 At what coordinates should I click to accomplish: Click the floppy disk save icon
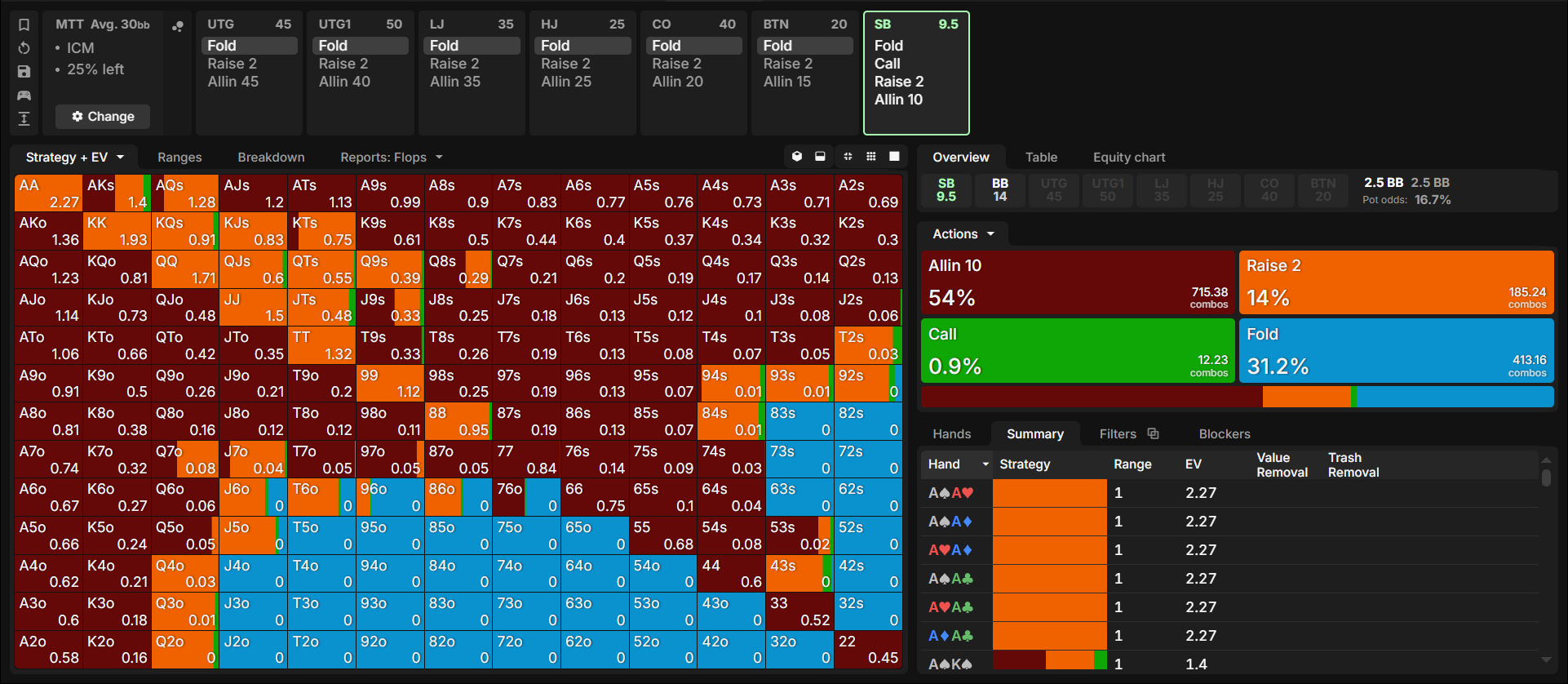point(24,72)
